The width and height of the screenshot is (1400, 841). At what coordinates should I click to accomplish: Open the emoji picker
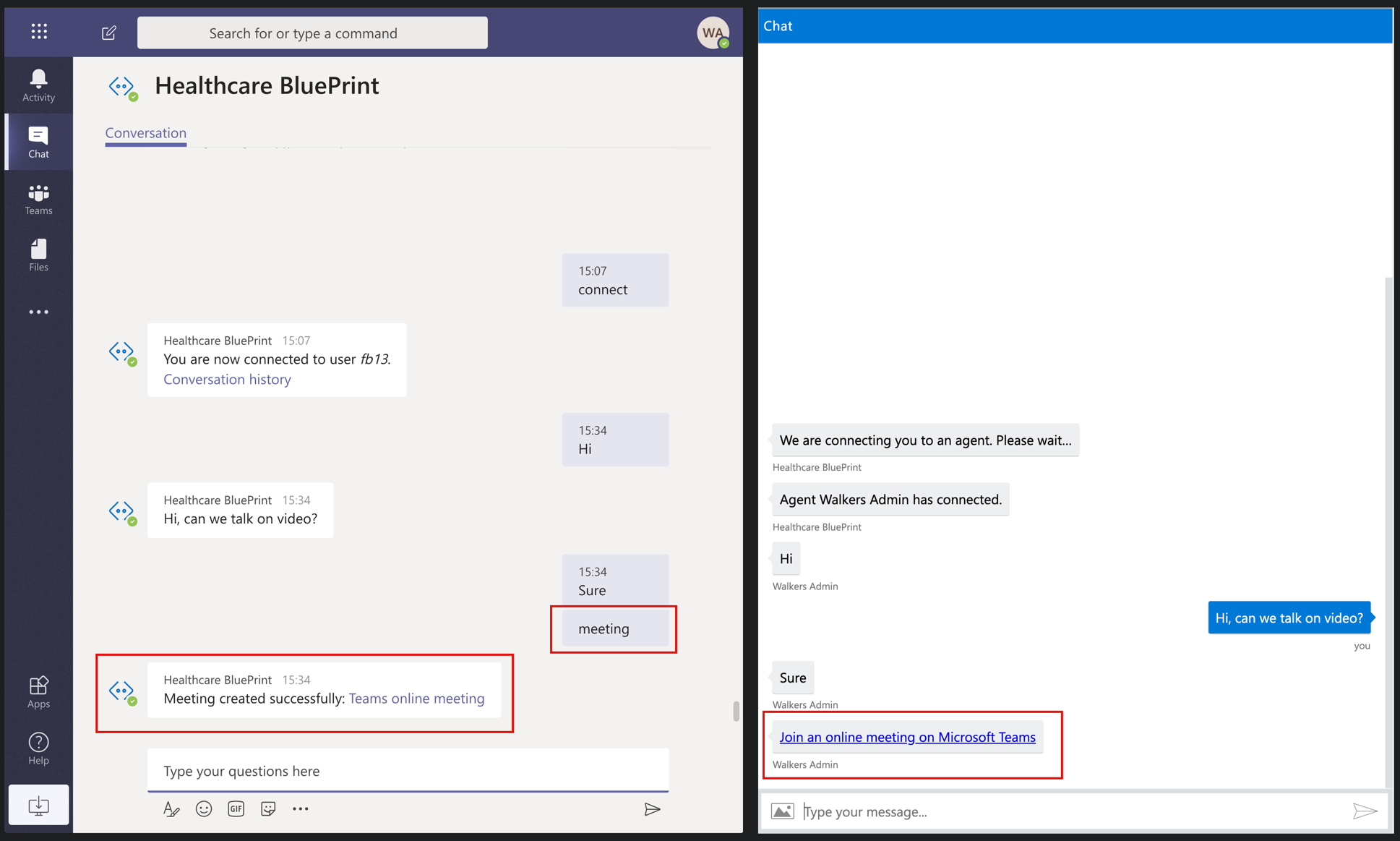204,809
